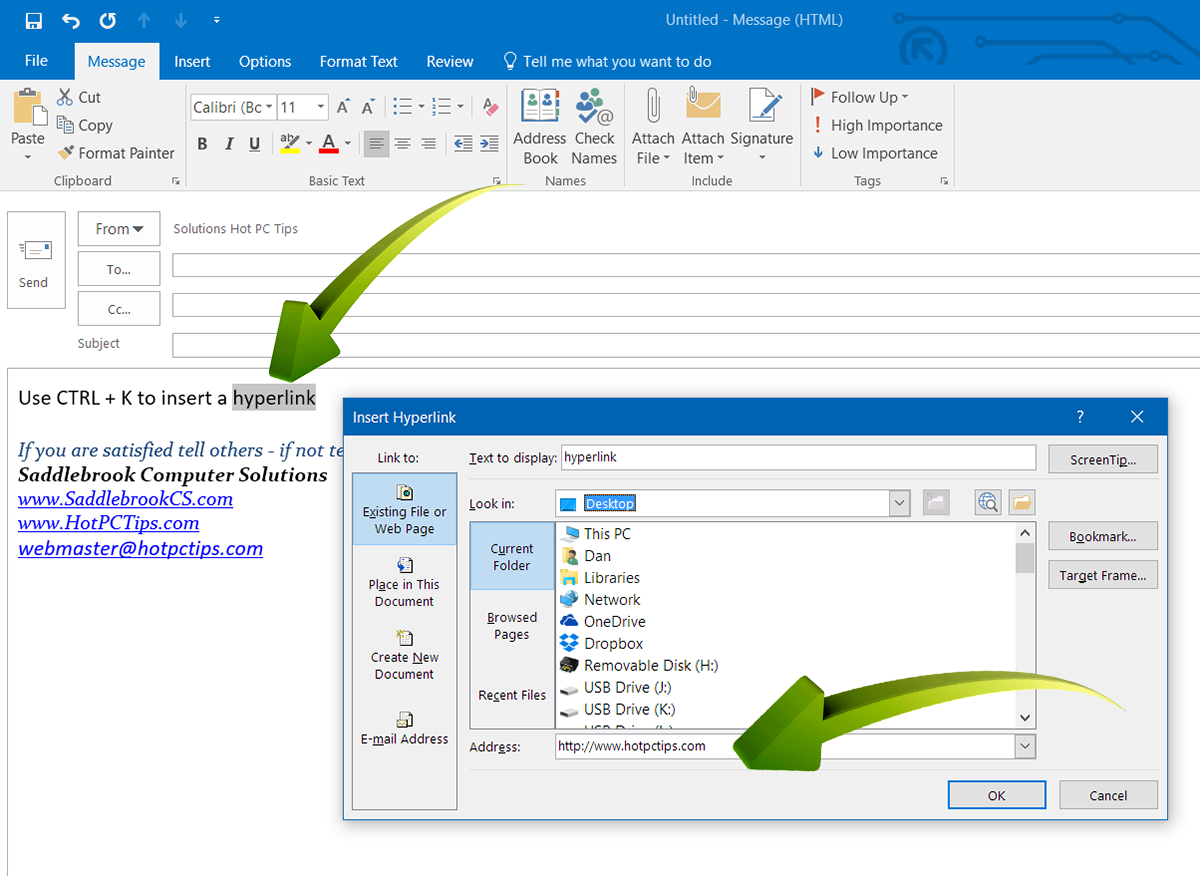The image size is (1200, 876).
Task: Open the highlight color dropdown arrow
Action: [x=309, y=144]
